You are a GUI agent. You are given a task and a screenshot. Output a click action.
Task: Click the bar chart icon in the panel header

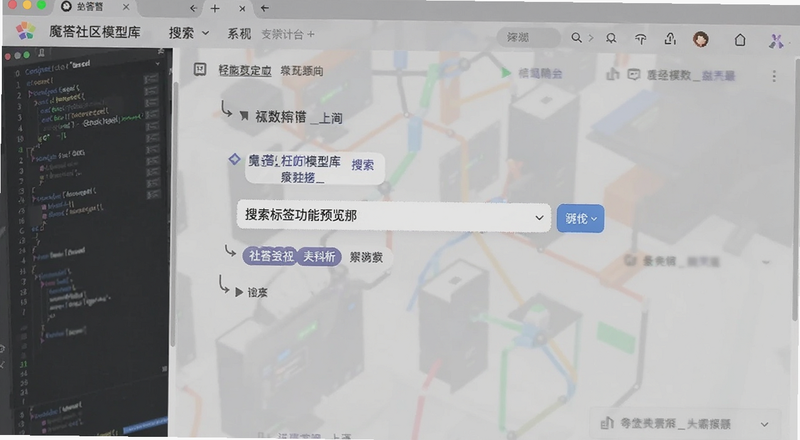pyautogui.click(x=612, y=75)
